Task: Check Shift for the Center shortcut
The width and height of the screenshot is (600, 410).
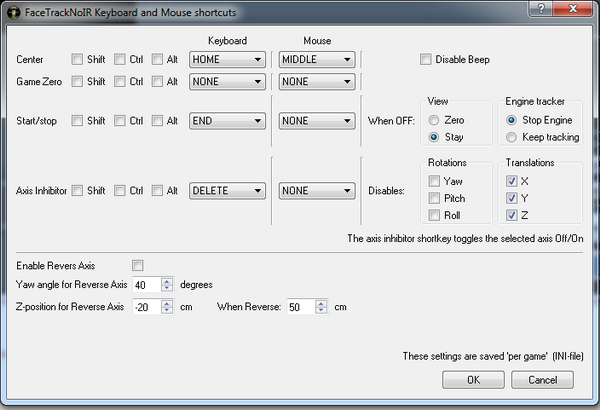Action: click(x=78, y=59)
